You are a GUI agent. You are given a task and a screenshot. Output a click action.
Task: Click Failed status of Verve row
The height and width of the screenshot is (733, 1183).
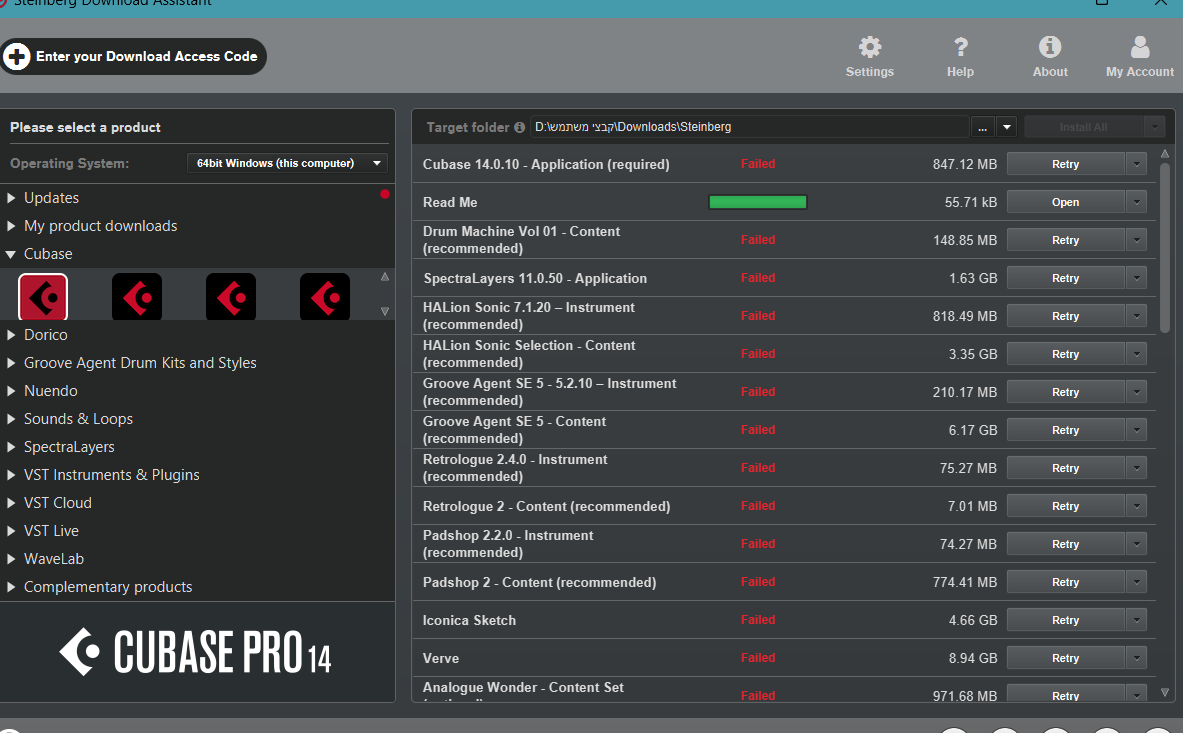(x=757, y=658)
